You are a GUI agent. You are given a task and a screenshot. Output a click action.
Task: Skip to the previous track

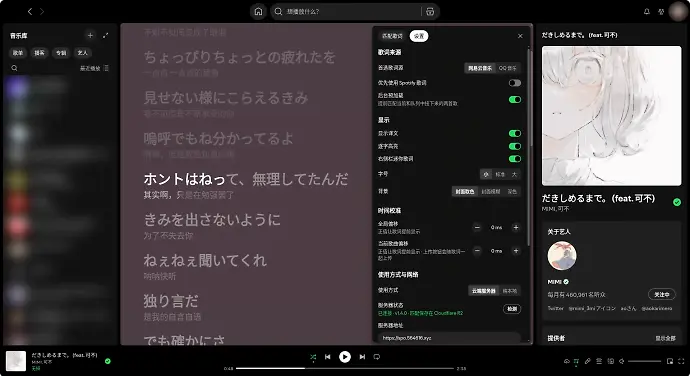click(x=327, y=357)
